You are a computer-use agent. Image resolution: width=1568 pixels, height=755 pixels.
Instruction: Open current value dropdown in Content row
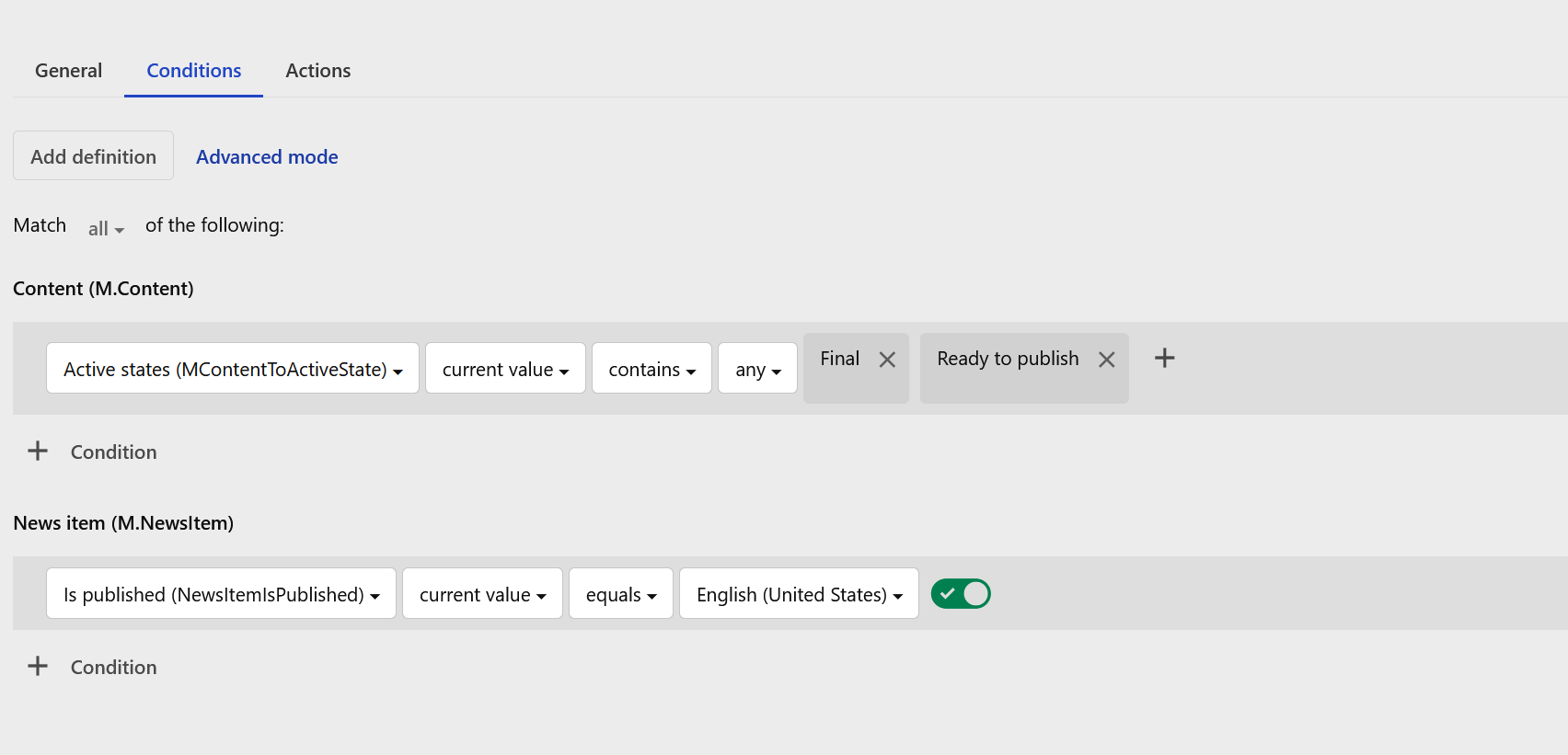(x=505, y=369)
